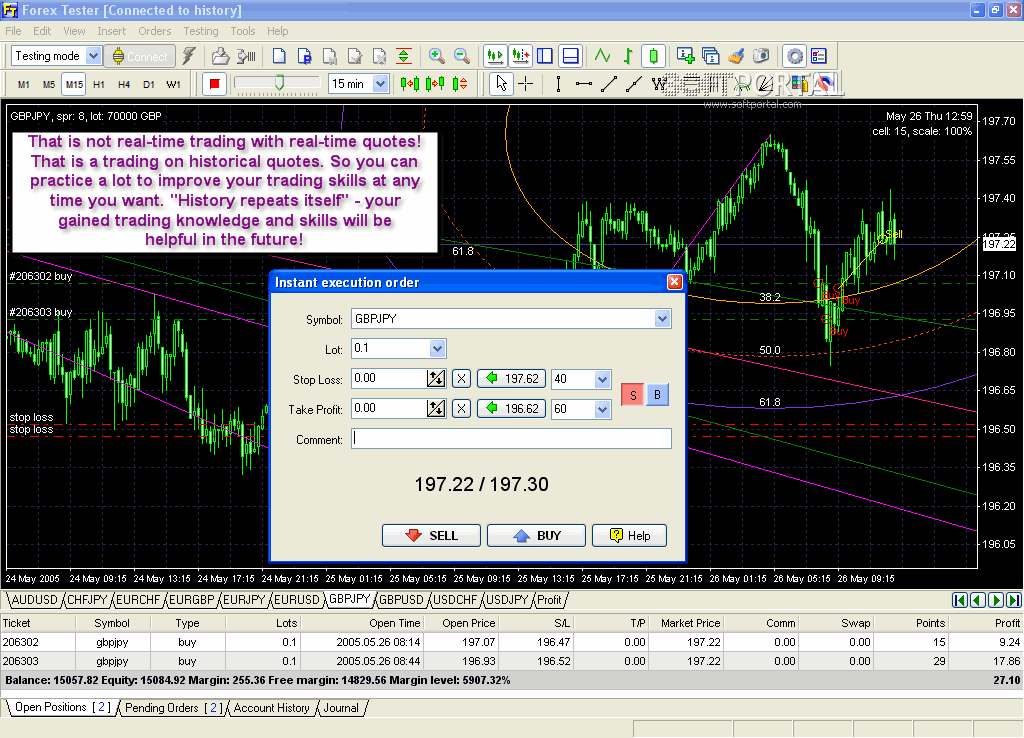This screenshot has width=1024, height=738.
Task: Switch chart timeframe to H4
Action: (124, 84)
